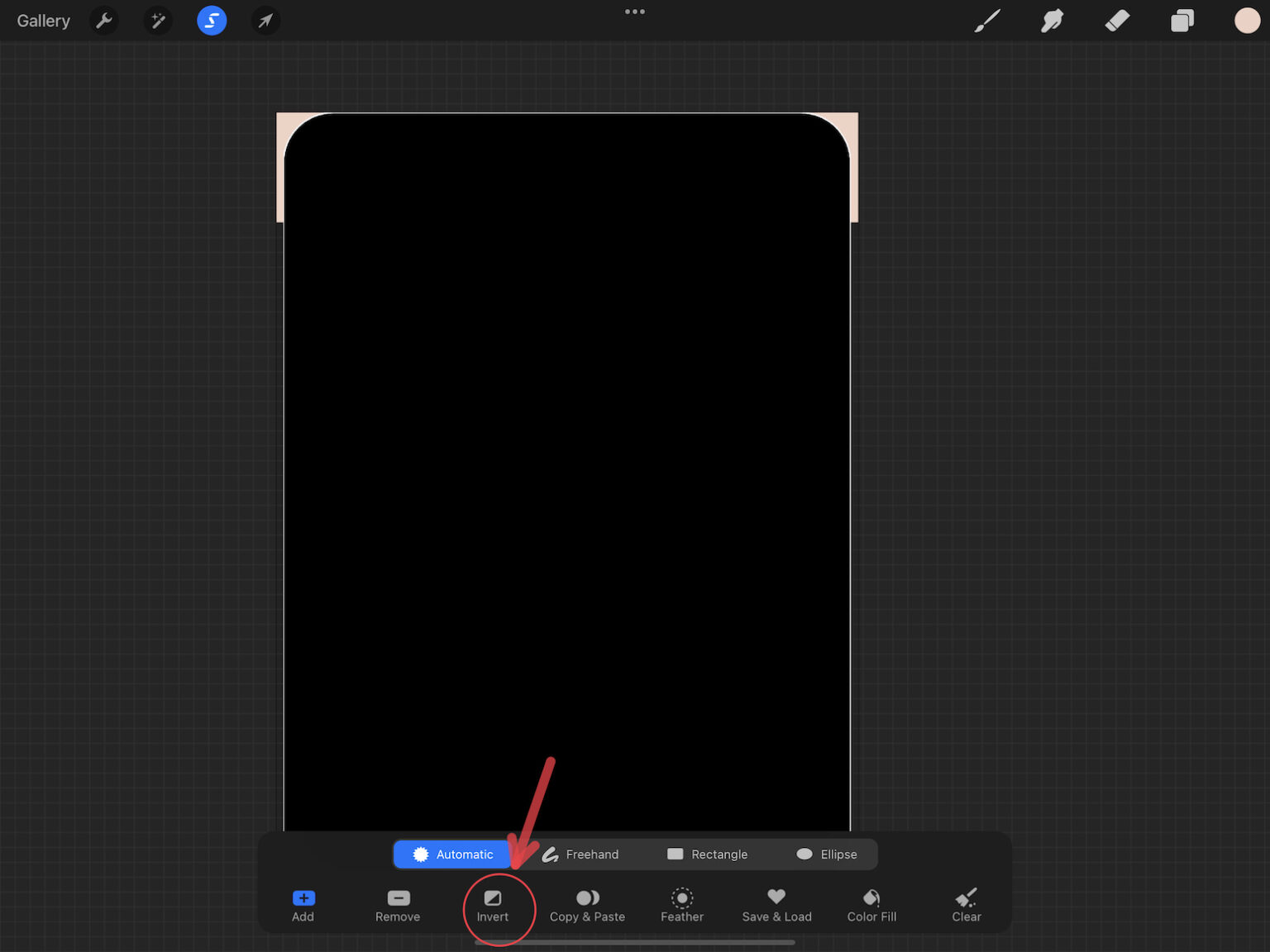Open the Brushes panel
This screenshot has width=1270, height=952.
click(x=986, y=21)
